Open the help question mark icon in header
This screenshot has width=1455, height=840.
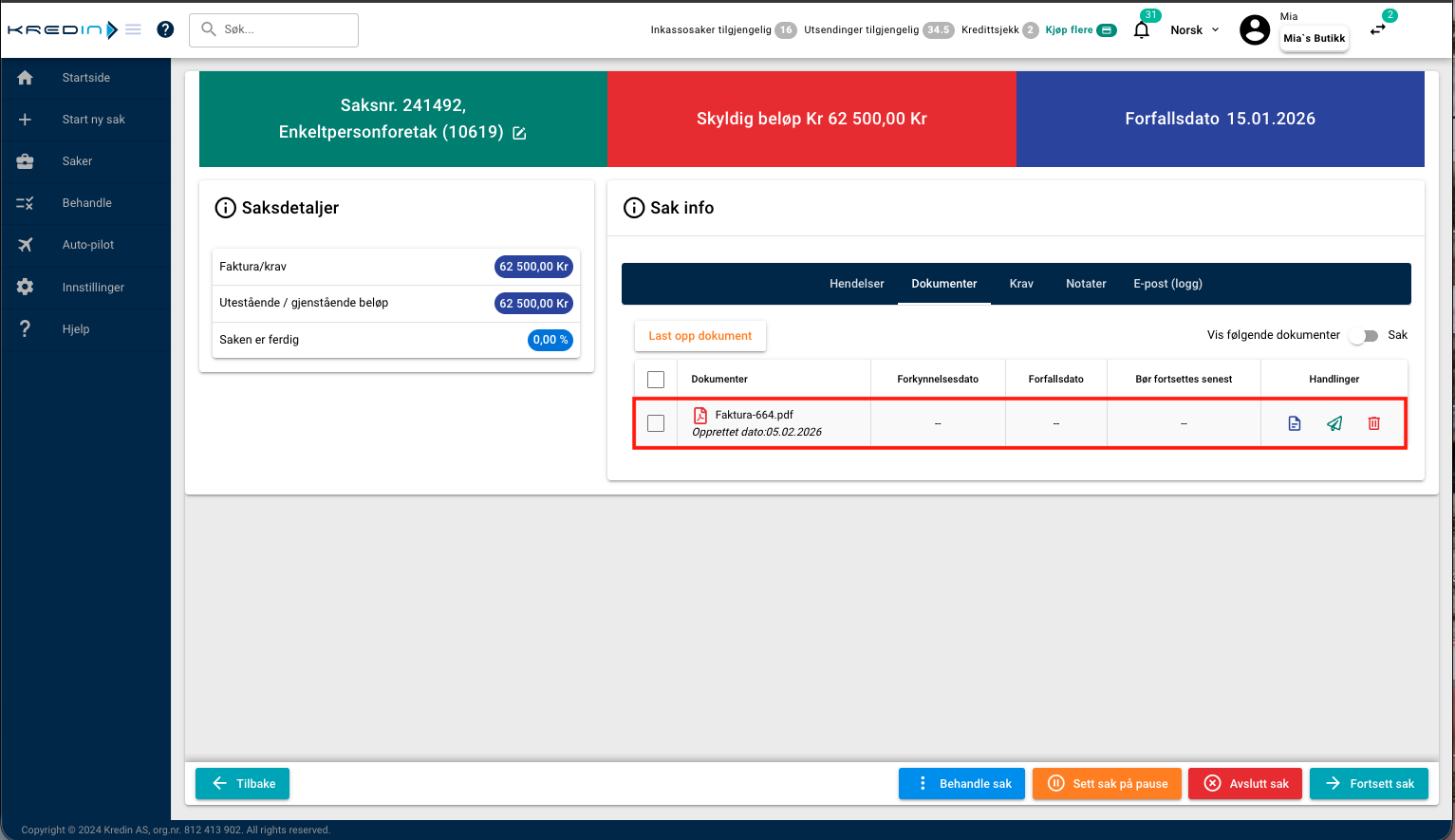[165, 29]
